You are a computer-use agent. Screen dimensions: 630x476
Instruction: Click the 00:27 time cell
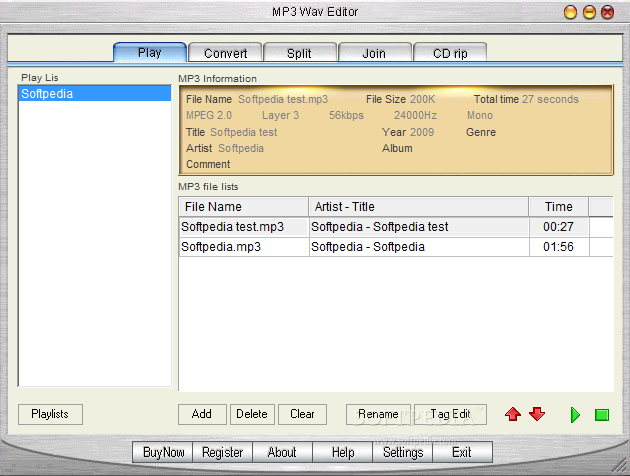pos(558,227)
